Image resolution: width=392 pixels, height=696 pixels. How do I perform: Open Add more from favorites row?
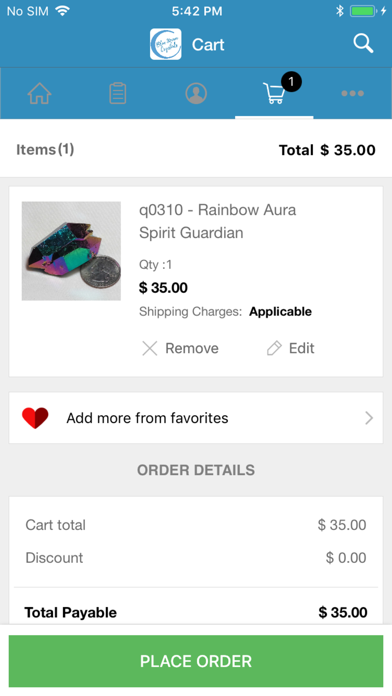[196, 418]
